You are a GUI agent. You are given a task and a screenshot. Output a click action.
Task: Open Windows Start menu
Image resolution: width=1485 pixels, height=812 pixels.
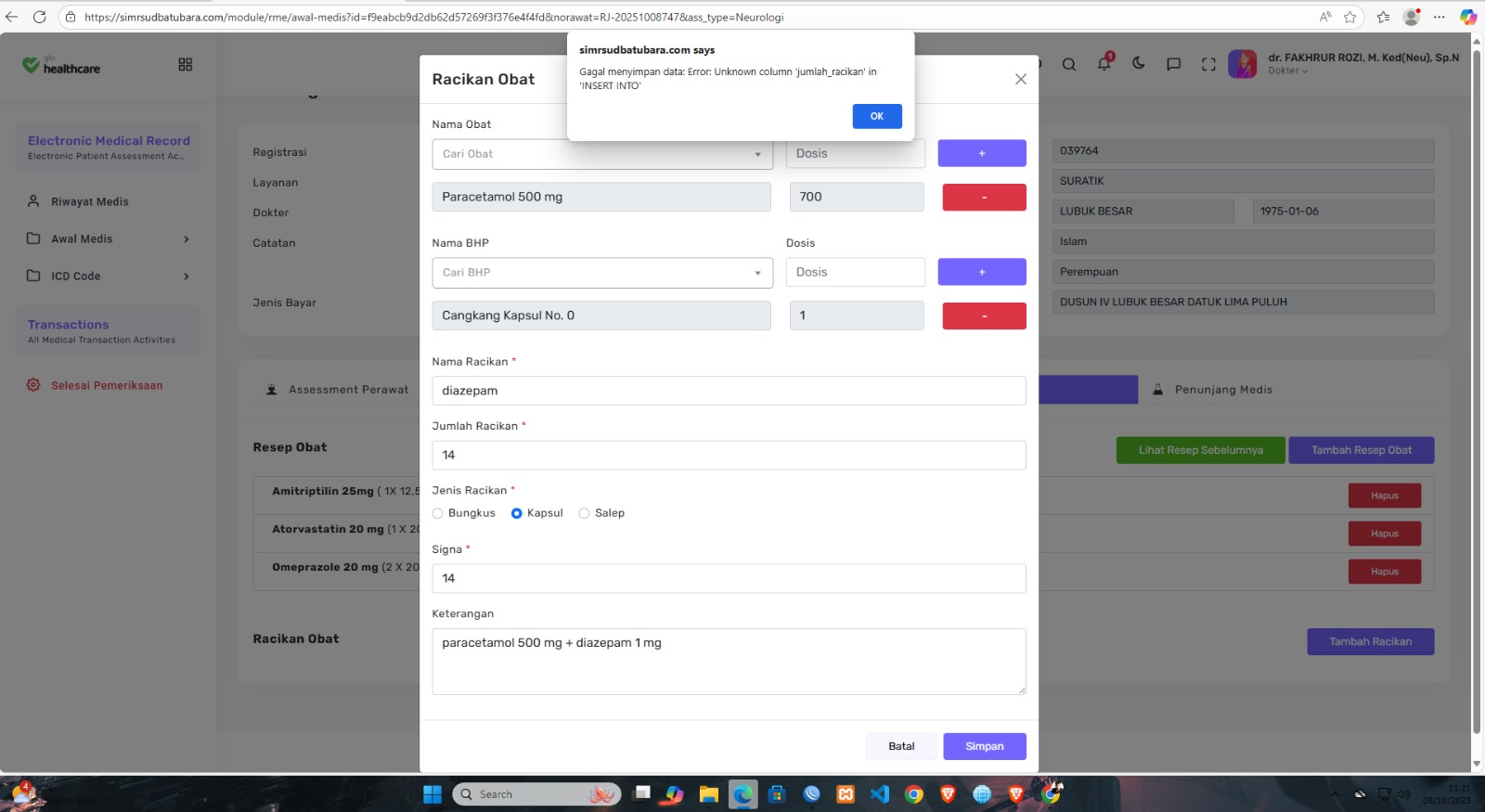[433, 794]
